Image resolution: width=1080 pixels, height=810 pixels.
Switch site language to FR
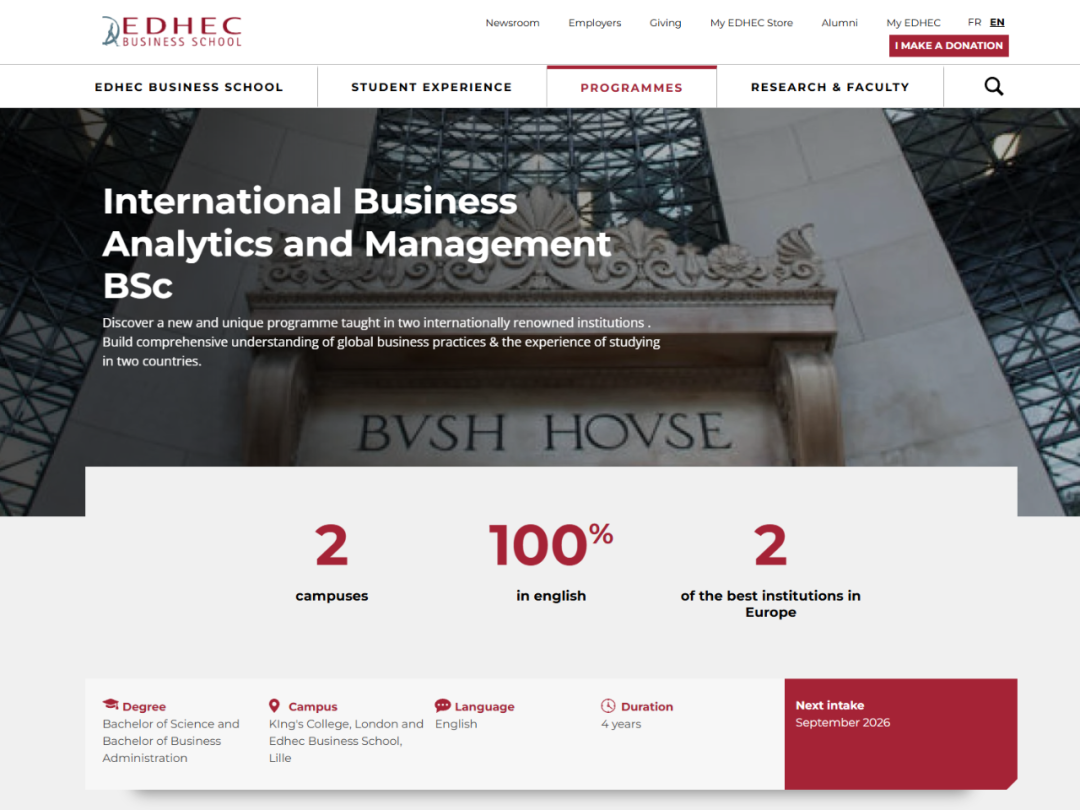point(974,22)
